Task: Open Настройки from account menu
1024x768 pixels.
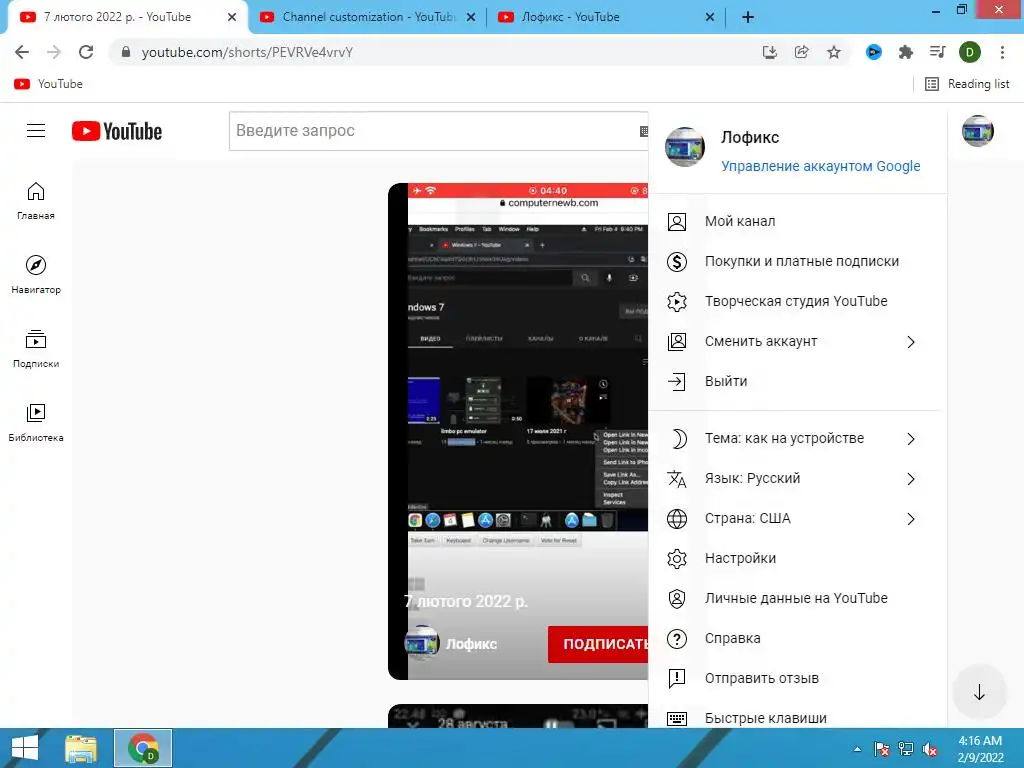Action: click(x=797, y=558)
